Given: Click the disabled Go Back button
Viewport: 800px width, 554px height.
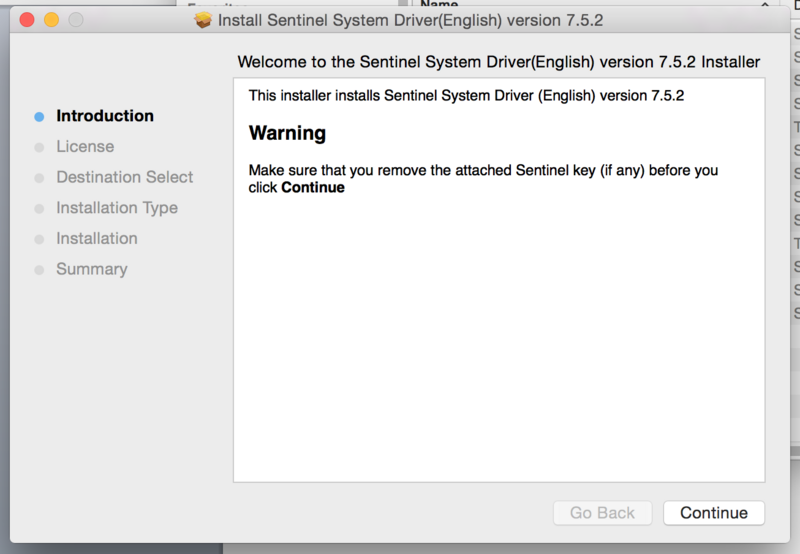Looking at the screenshot, I should (602, 513).
